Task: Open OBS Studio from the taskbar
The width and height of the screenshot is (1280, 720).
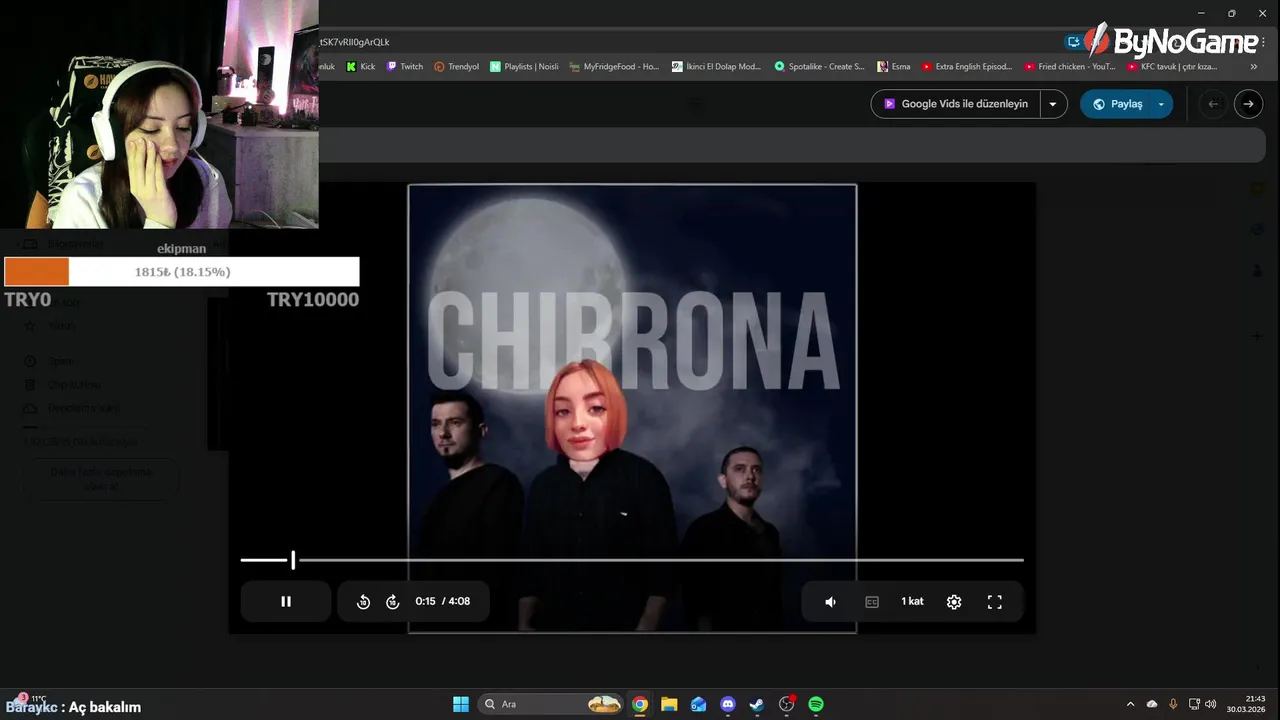Action: click(787, 704)
